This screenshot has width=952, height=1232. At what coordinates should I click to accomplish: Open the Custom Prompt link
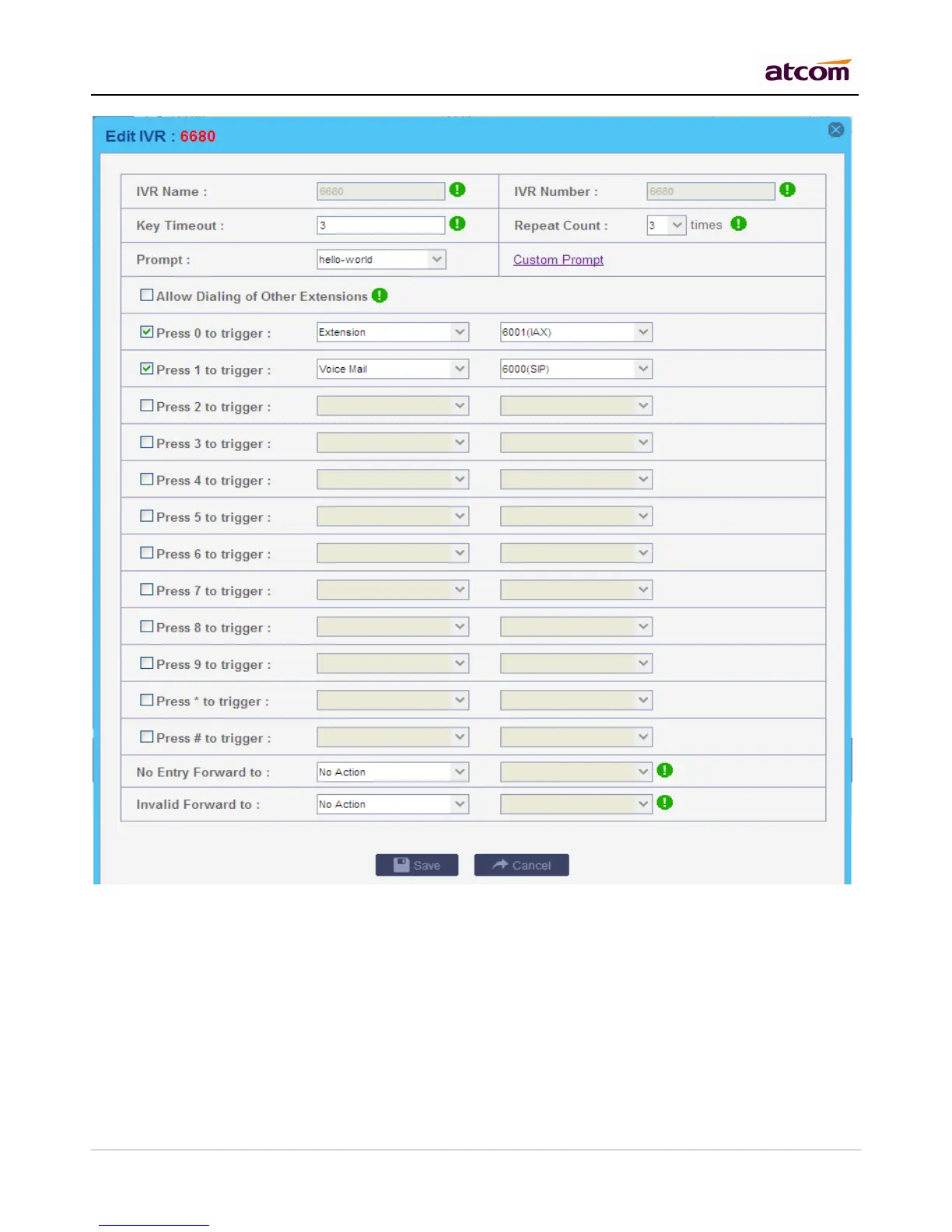[x=558, y=260]
